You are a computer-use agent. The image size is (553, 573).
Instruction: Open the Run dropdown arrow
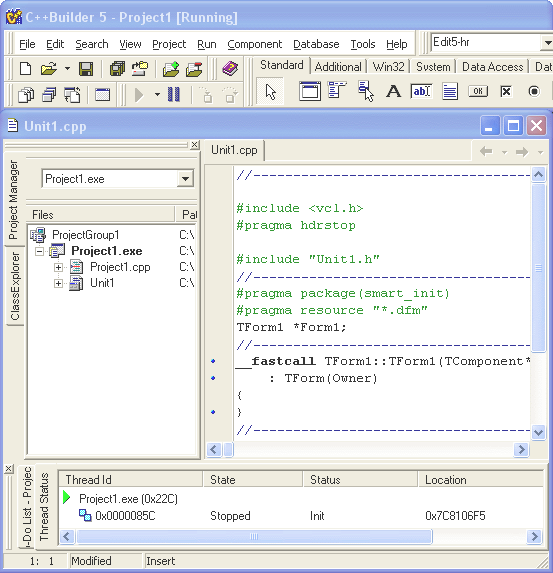pyautogui.click(x=157, y=95)
